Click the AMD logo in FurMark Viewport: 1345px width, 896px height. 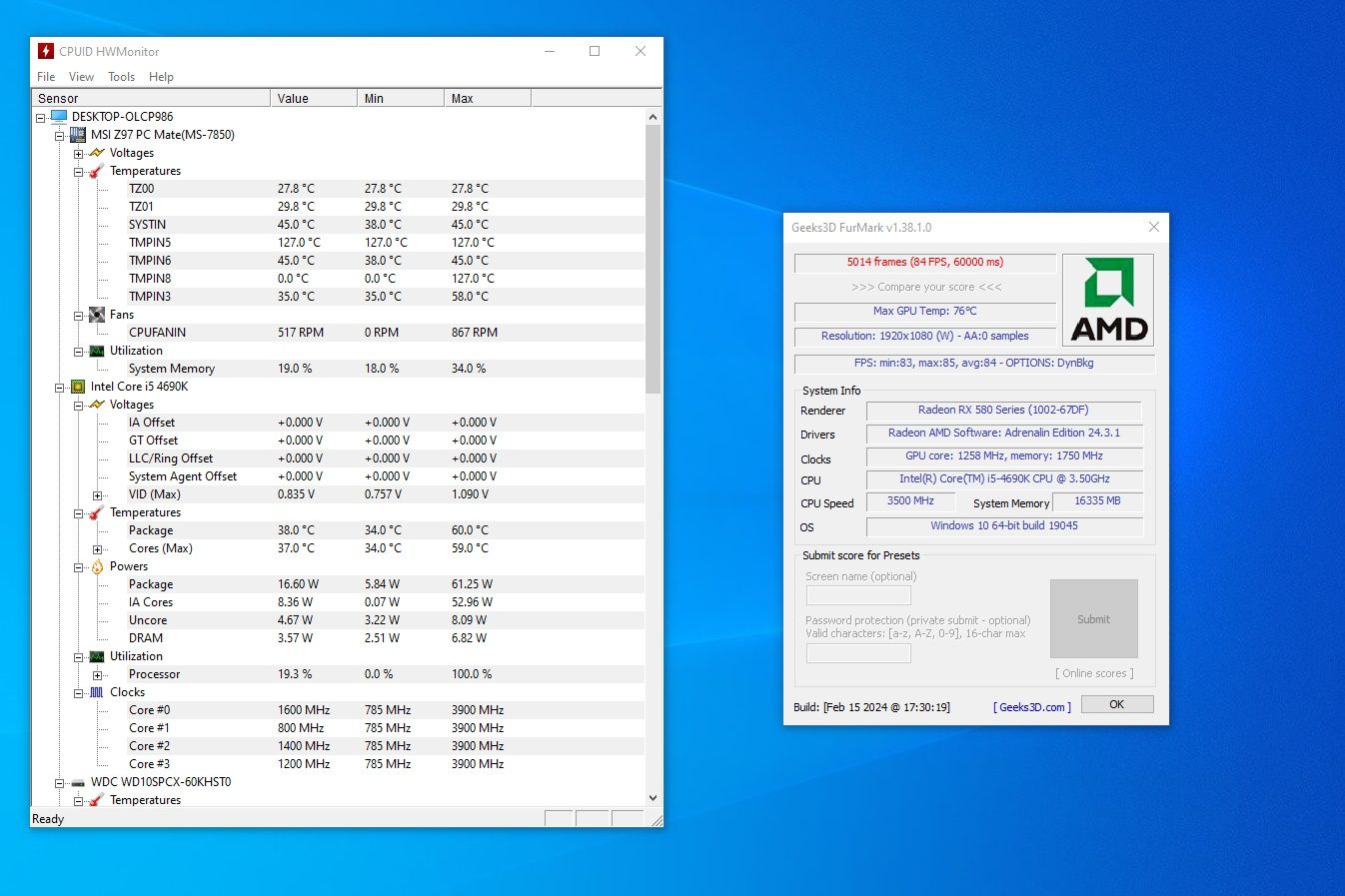point(1108,300)
